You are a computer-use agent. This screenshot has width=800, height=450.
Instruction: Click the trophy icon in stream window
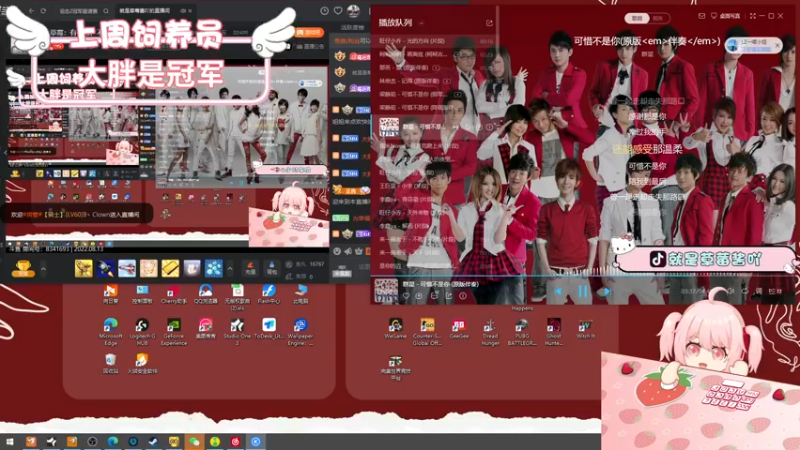click(x=22, y=268)
